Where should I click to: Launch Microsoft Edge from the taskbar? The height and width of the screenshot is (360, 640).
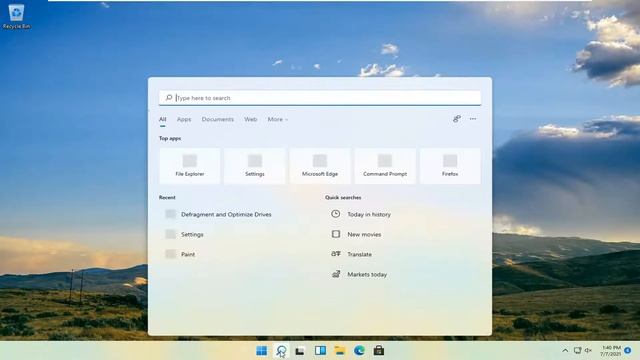[x=359, y=351]
